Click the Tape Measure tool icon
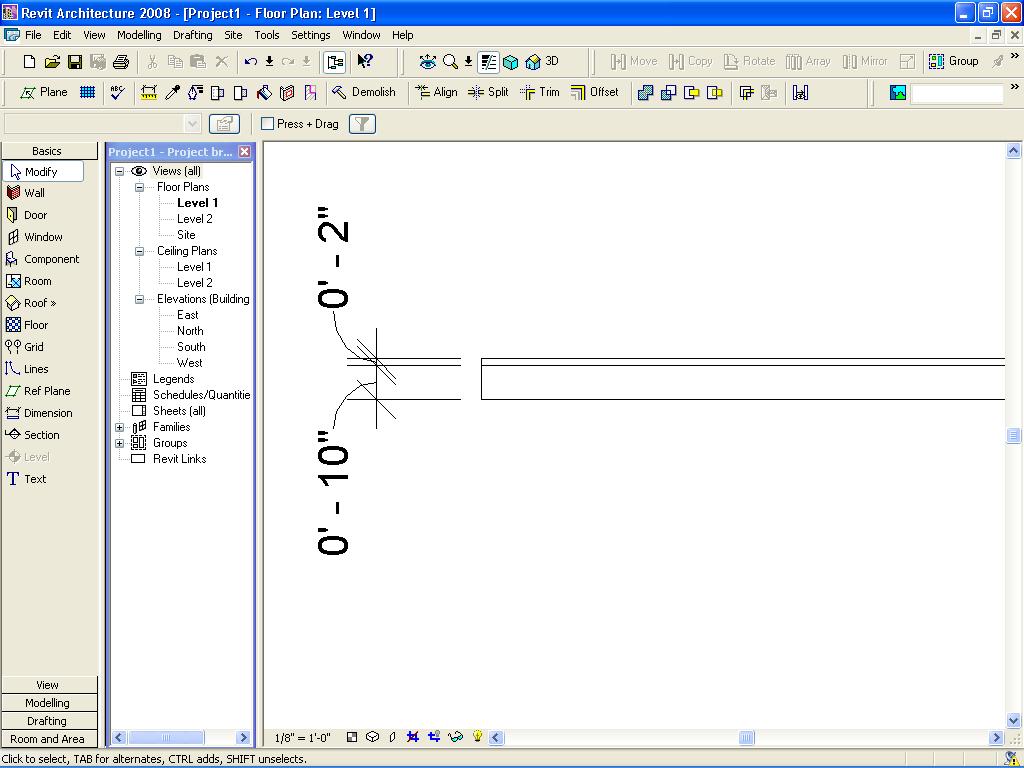 coord(149,92)
